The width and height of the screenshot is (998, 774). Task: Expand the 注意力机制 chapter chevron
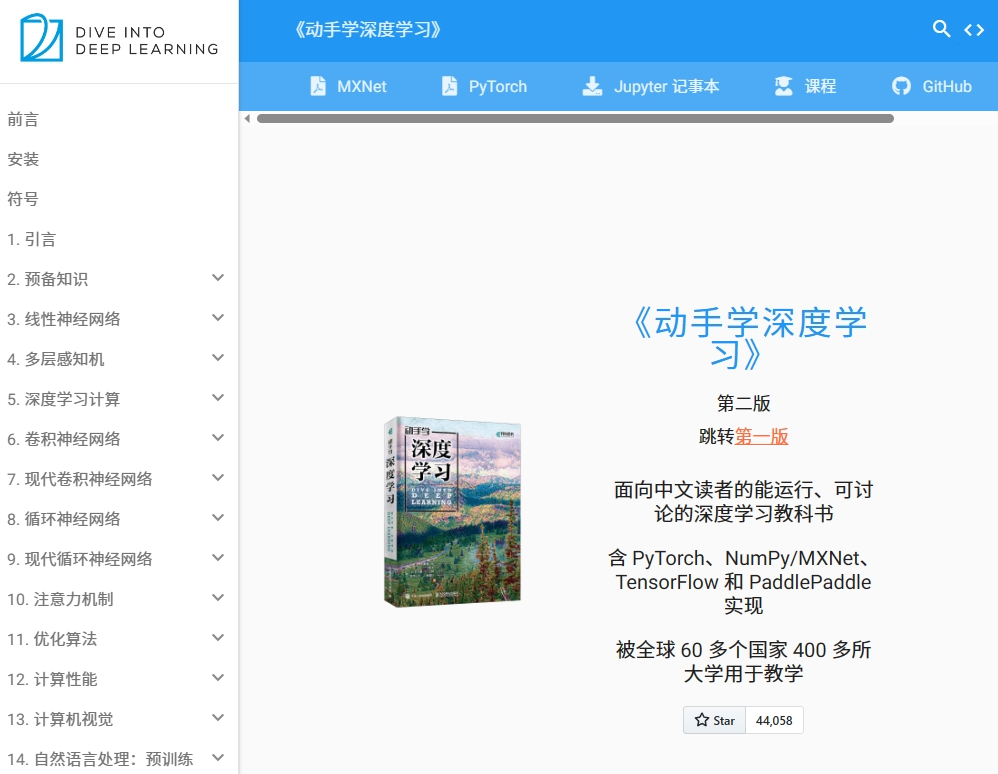pyautogui.click(x=218, y=598)
